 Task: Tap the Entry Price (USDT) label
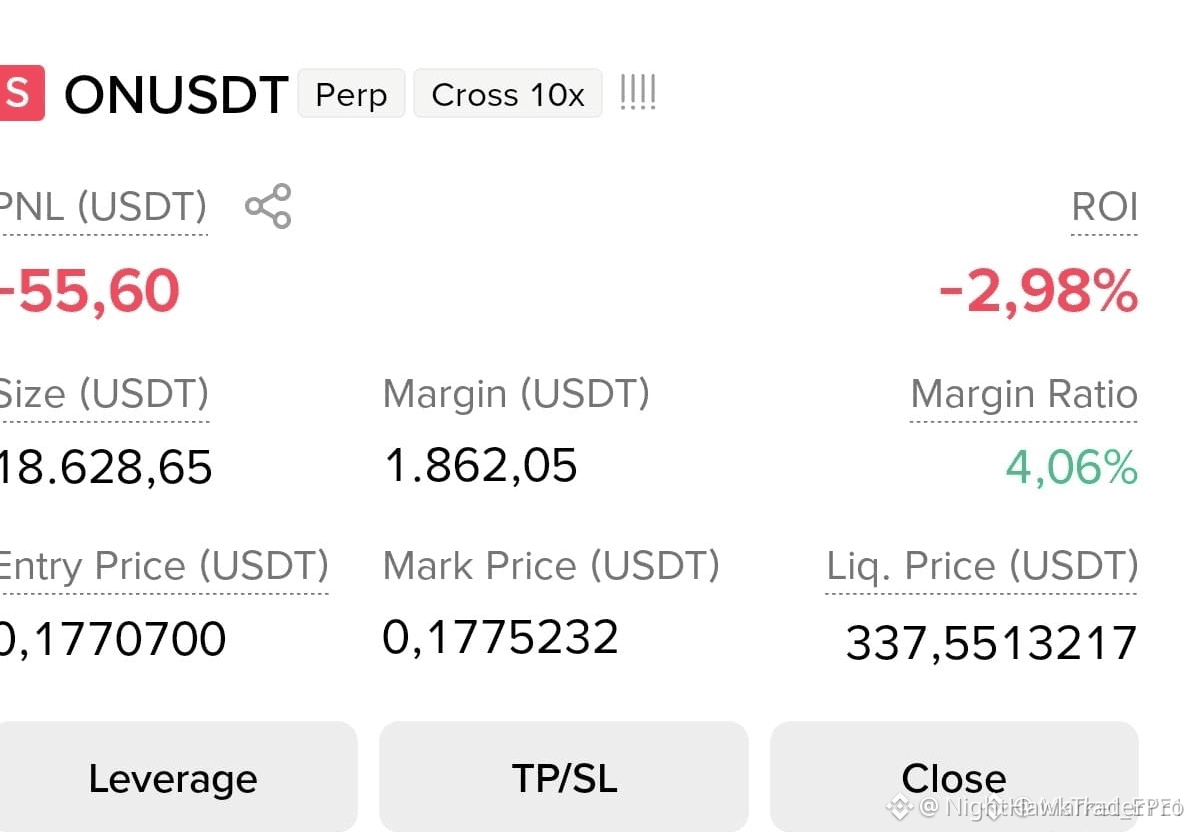[163, 566]
